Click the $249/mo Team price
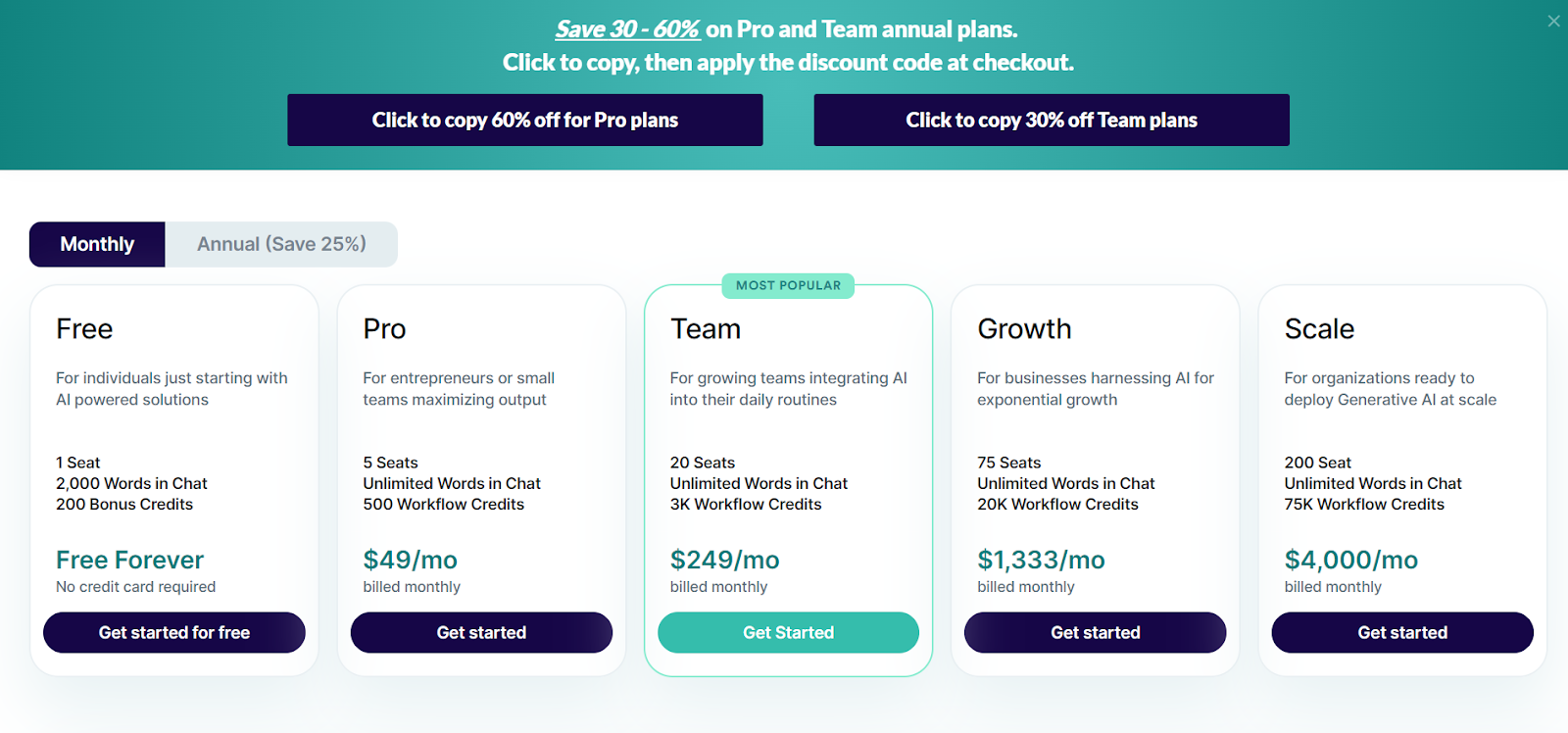This screenshot has width=1568, height=733. [x=724, y=560]
